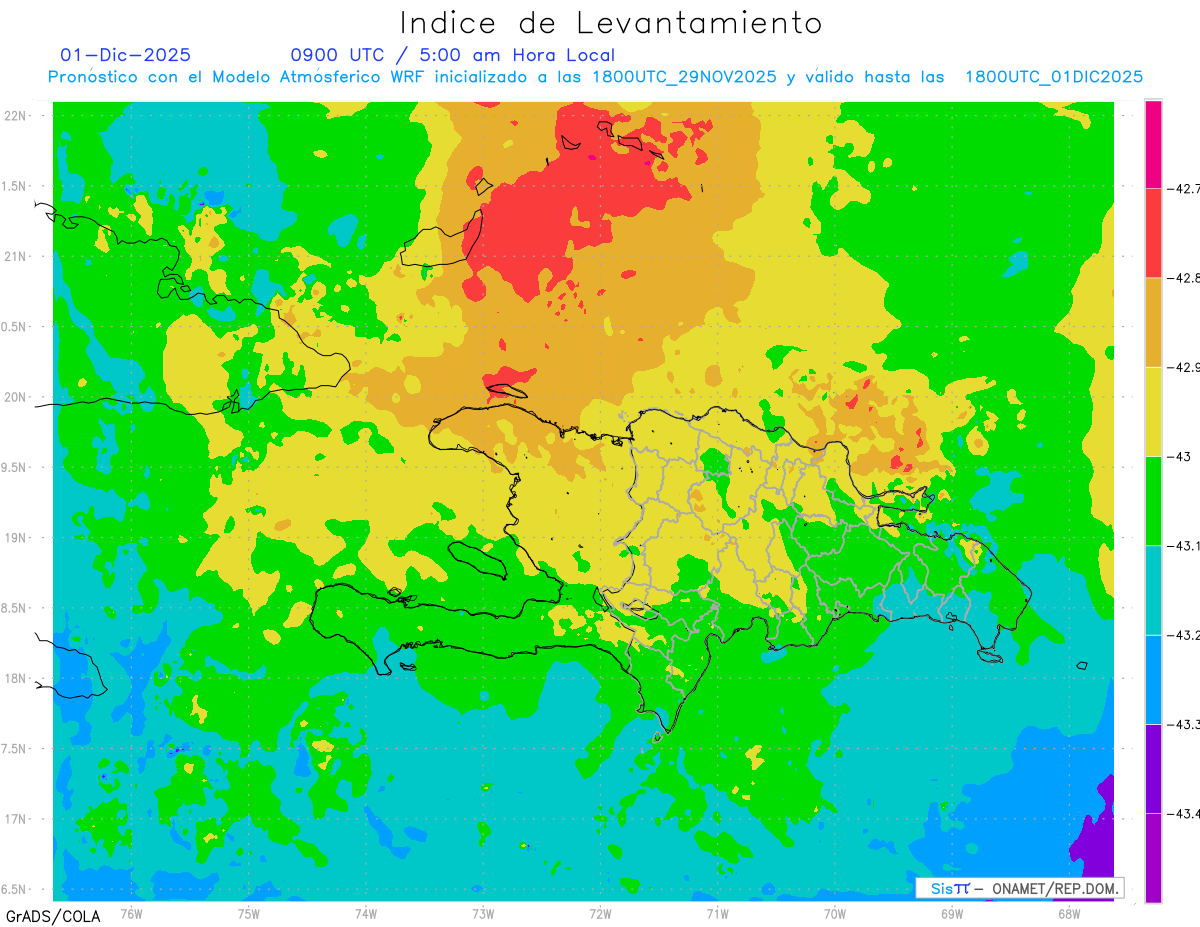The width and height of the screenshot is (1200, 927).
Task: Click the legend value "-42.9"
Action: [1184, 368]
